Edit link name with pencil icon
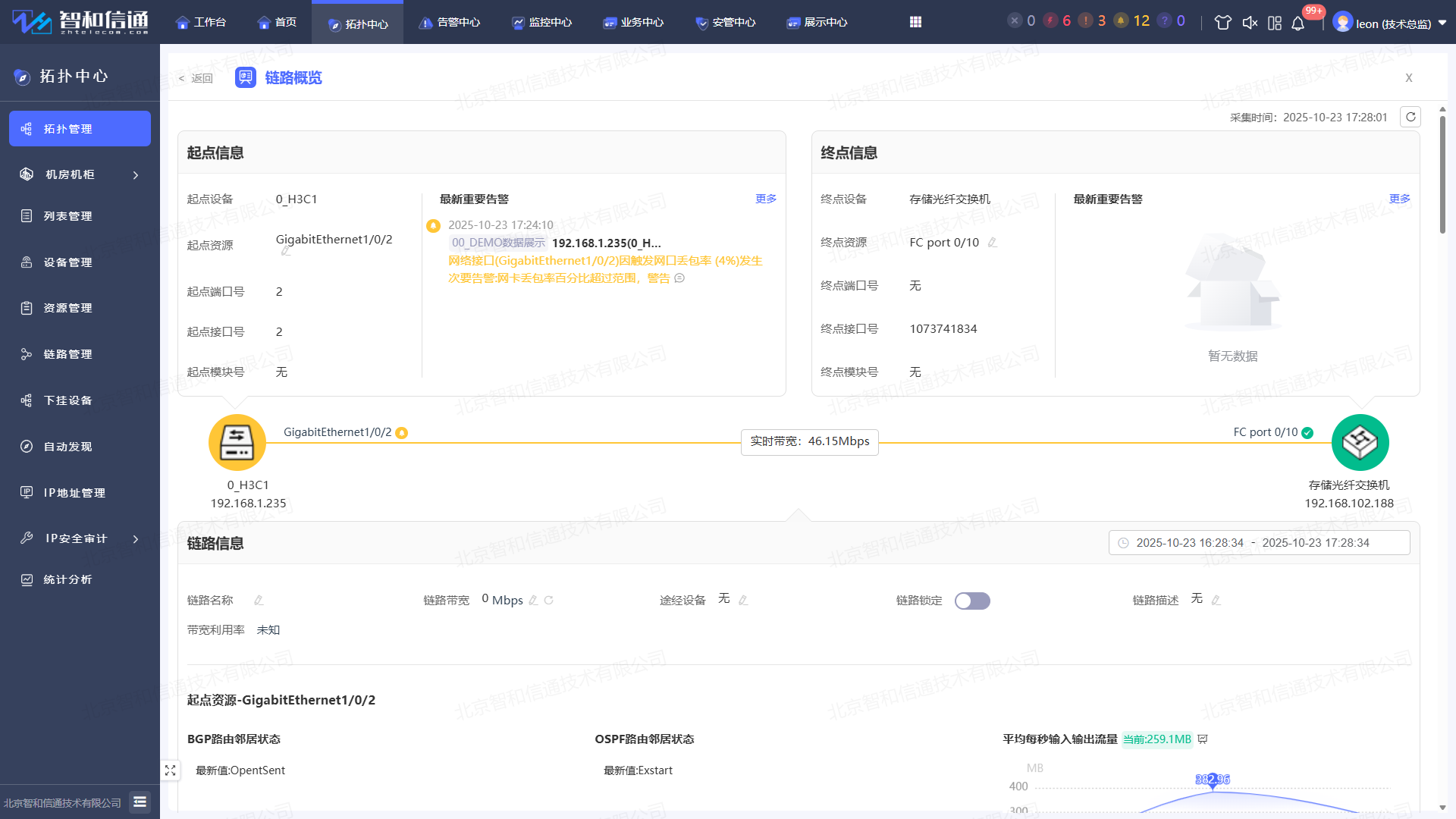Viewport: 1456px width, 819px height. coord(259,601)
